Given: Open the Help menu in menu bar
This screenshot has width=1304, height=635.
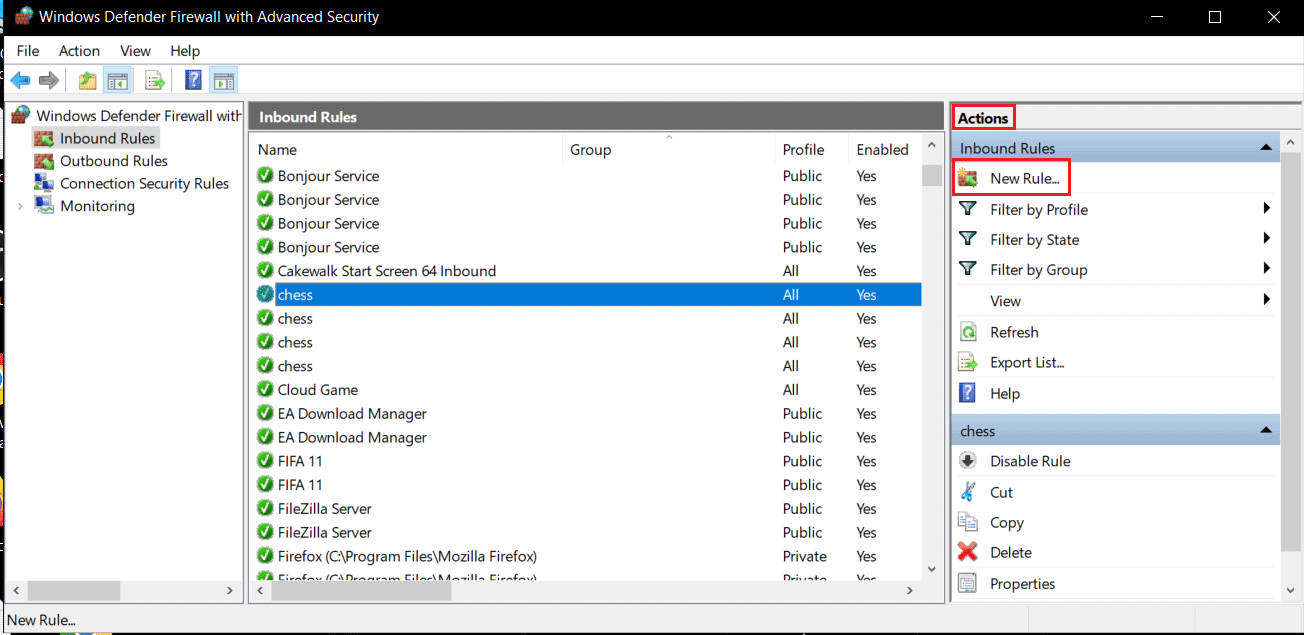Looking at the screenshot, I should tap(185, 51).
